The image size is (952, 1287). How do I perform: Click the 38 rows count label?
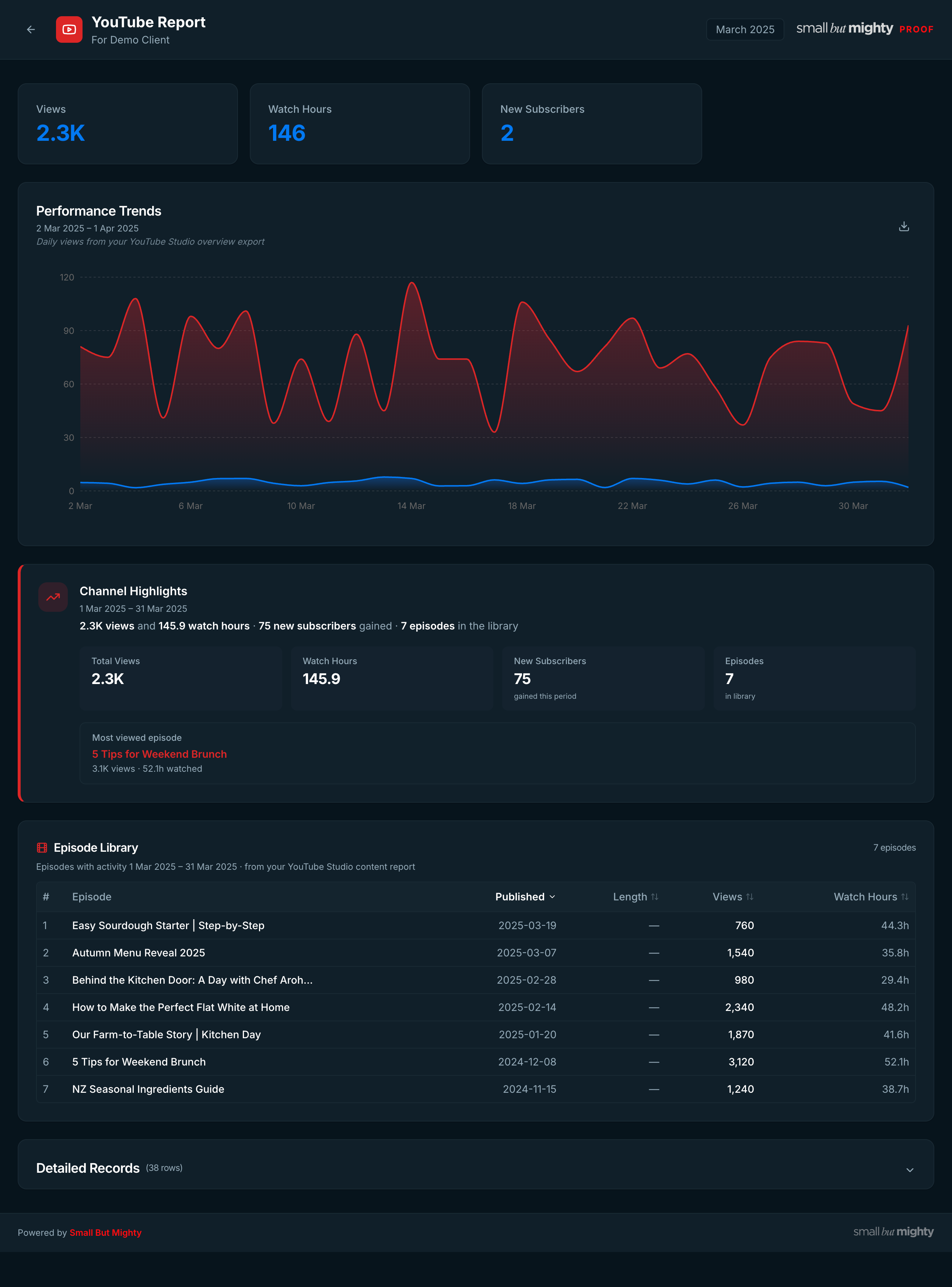pyautogui.click(x=164, y=1168)
